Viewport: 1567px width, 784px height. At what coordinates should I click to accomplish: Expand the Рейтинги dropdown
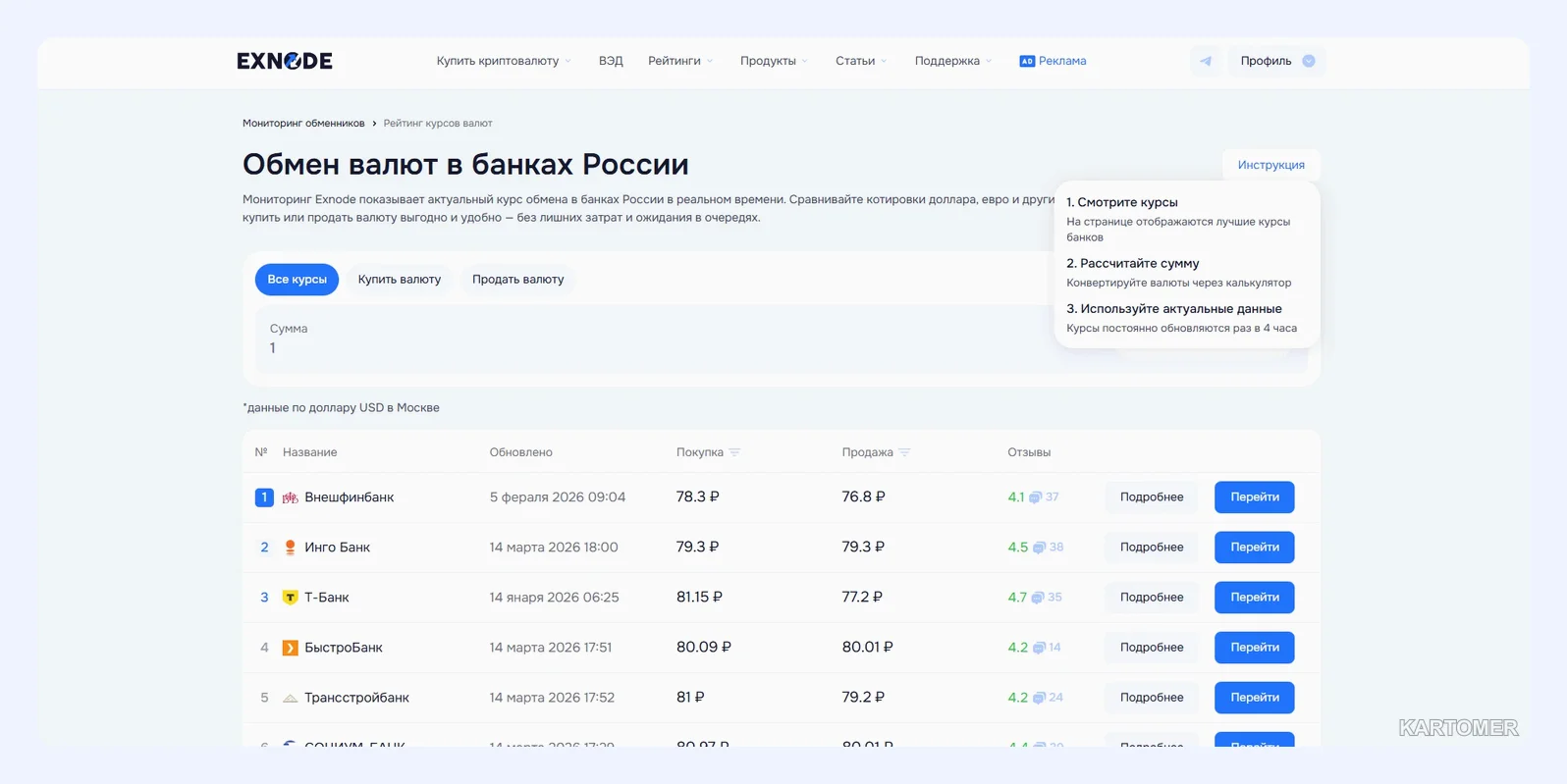pyautogui.click(x=680, y=61)
